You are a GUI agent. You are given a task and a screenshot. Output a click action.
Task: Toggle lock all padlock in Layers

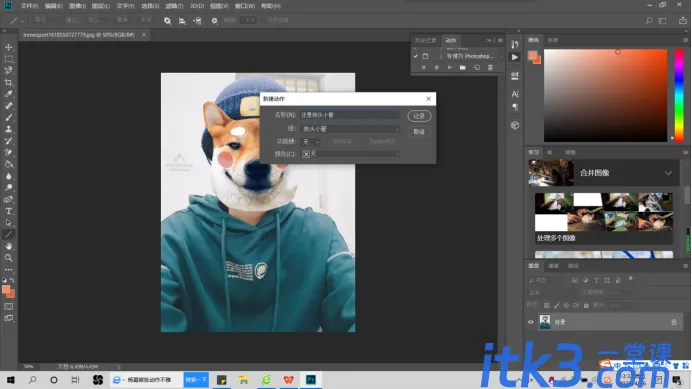coord(586,305)
